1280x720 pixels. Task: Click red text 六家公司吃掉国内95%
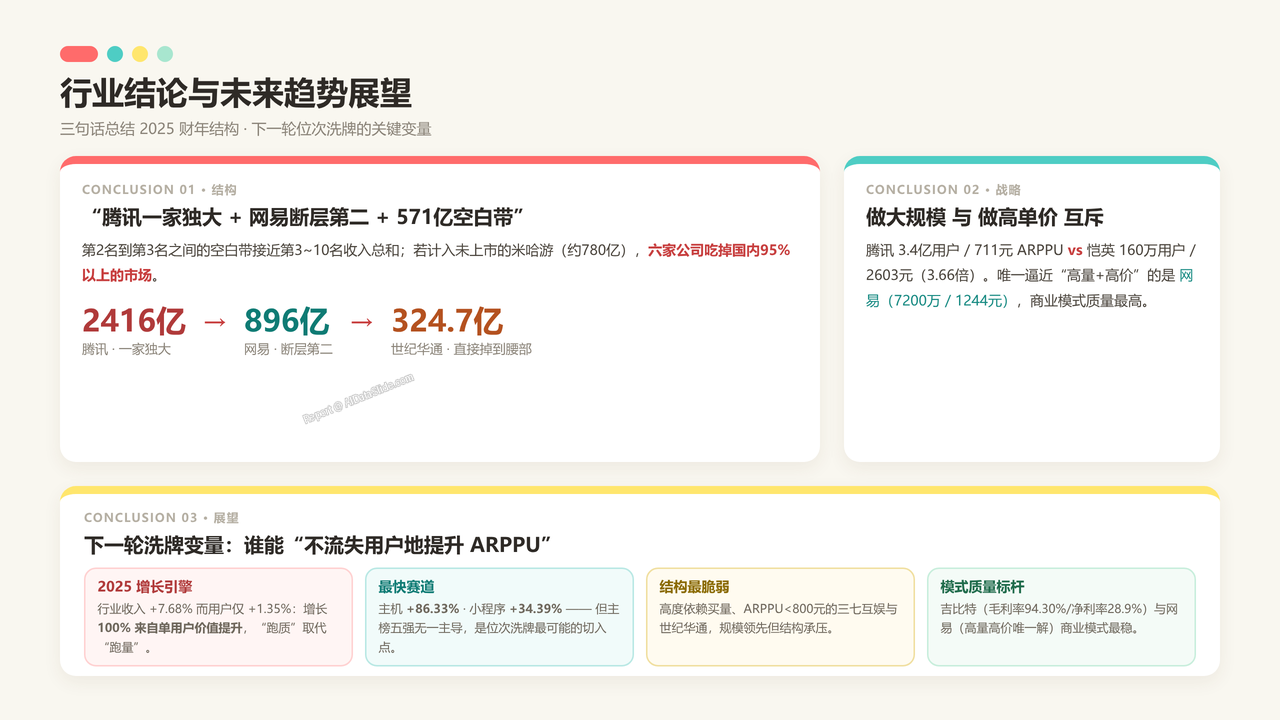pos(719,251)
